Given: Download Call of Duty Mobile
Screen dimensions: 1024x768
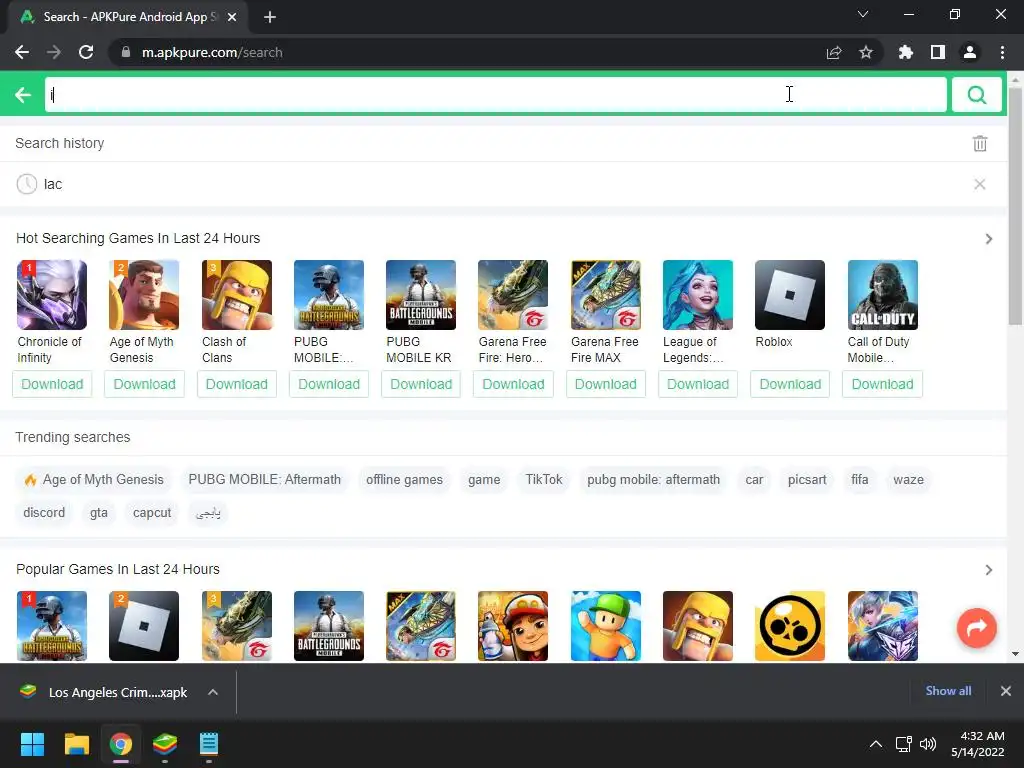Looking at the screenshot, I should pos(882,384).
